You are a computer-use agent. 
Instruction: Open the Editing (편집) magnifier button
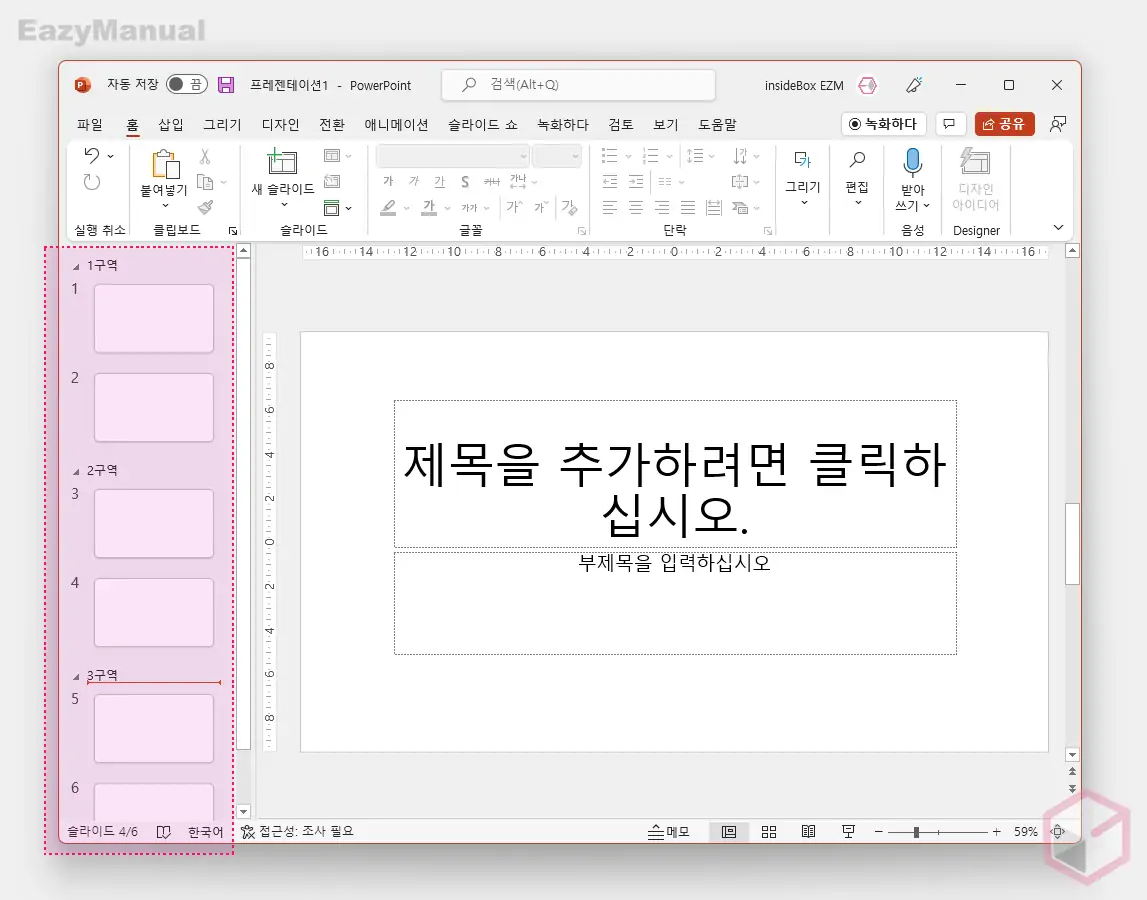[857, 178]
